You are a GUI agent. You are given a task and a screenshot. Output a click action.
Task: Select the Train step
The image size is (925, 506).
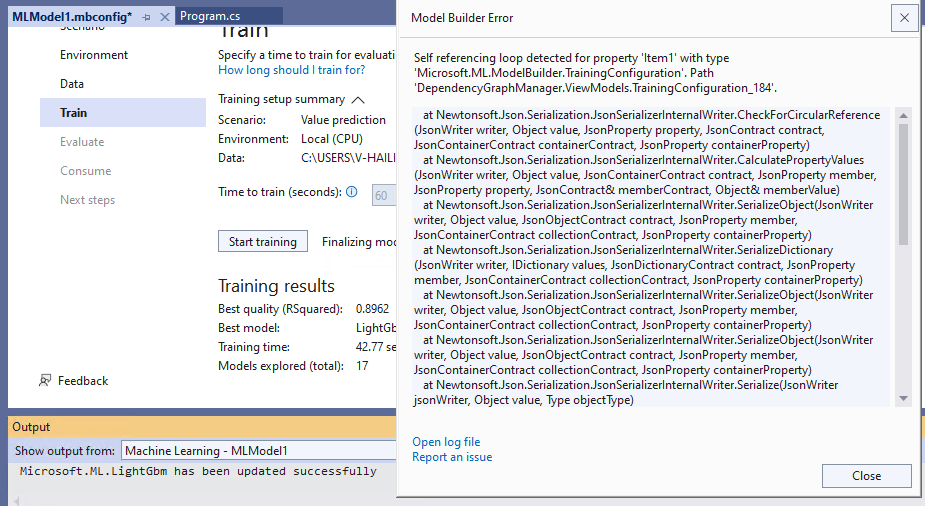pos(123,113)
